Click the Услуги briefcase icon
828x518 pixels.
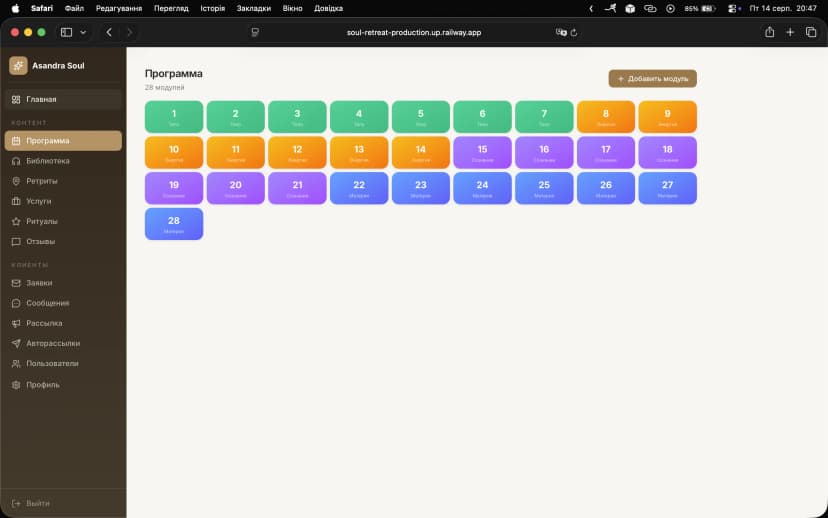[x=16, y=201]
